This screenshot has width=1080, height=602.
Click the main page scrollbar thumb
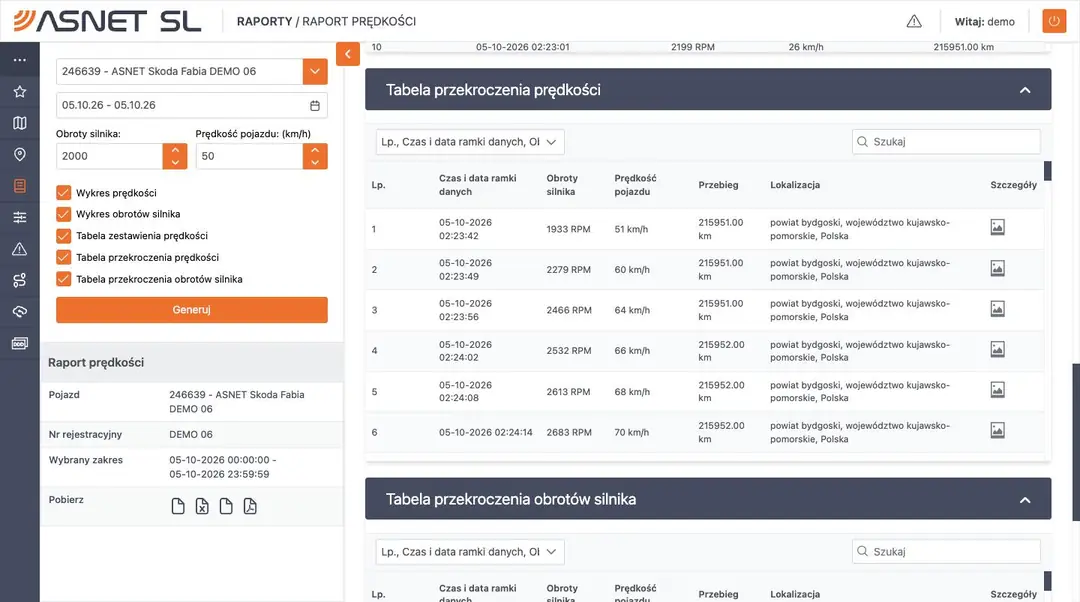click(x=1076, y=441)
